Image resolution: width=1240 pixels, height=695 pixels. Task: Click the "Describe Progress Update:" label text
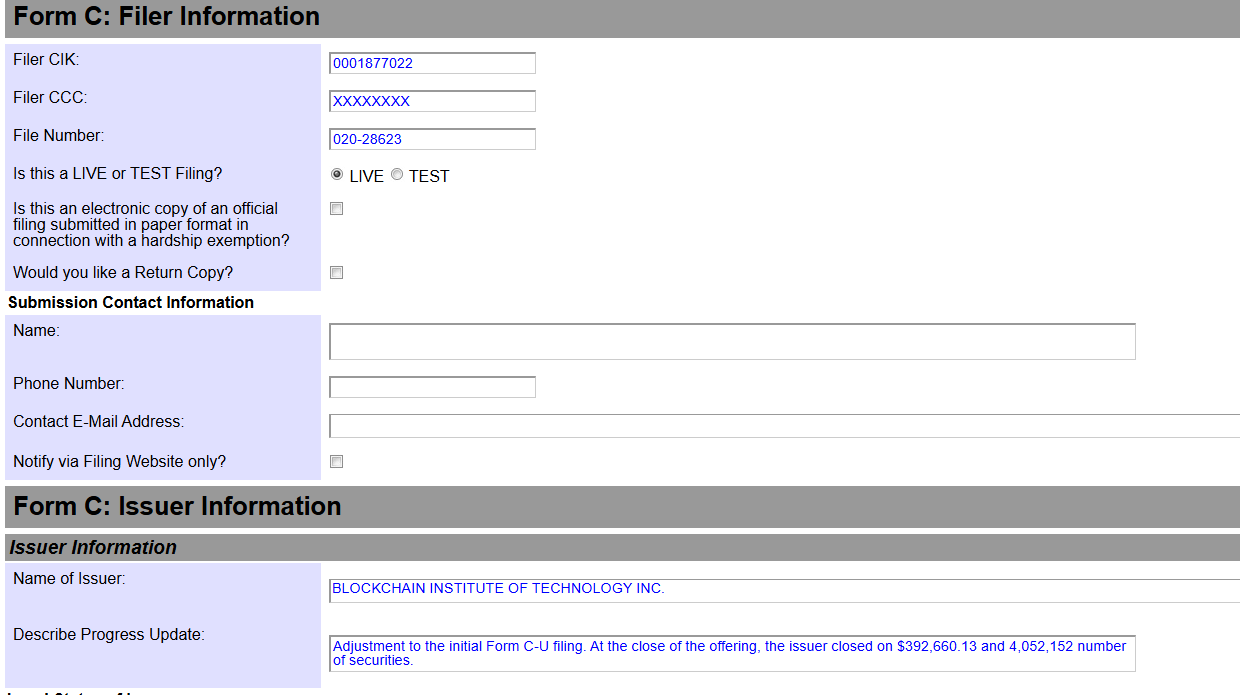pyautogui.click(x=109, y=634)
